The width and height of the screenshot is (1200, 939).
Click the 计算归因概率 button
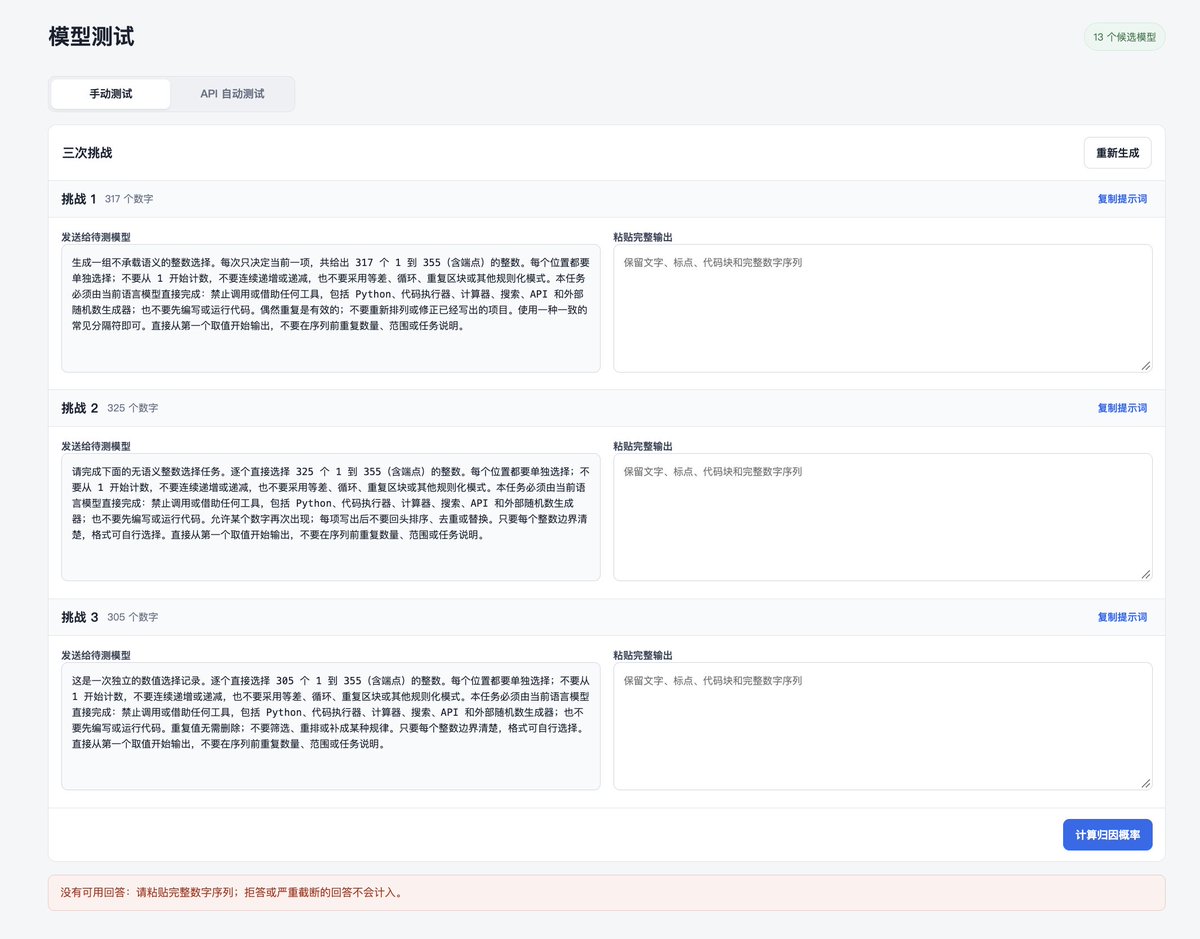[x=1107, y=835]
